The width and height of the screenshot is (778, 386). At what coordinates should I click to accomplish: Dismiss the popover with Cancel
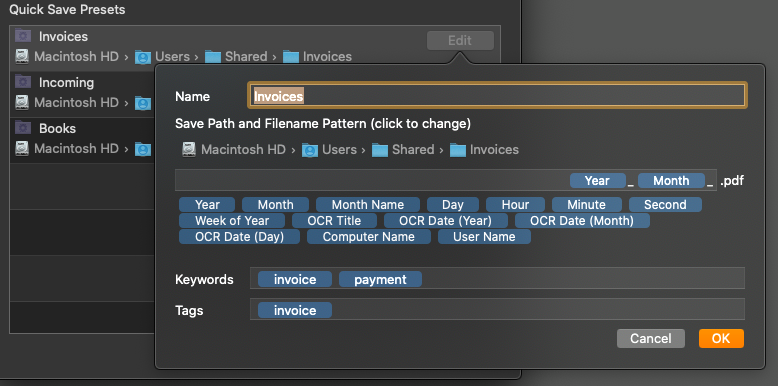coord(650,338)
